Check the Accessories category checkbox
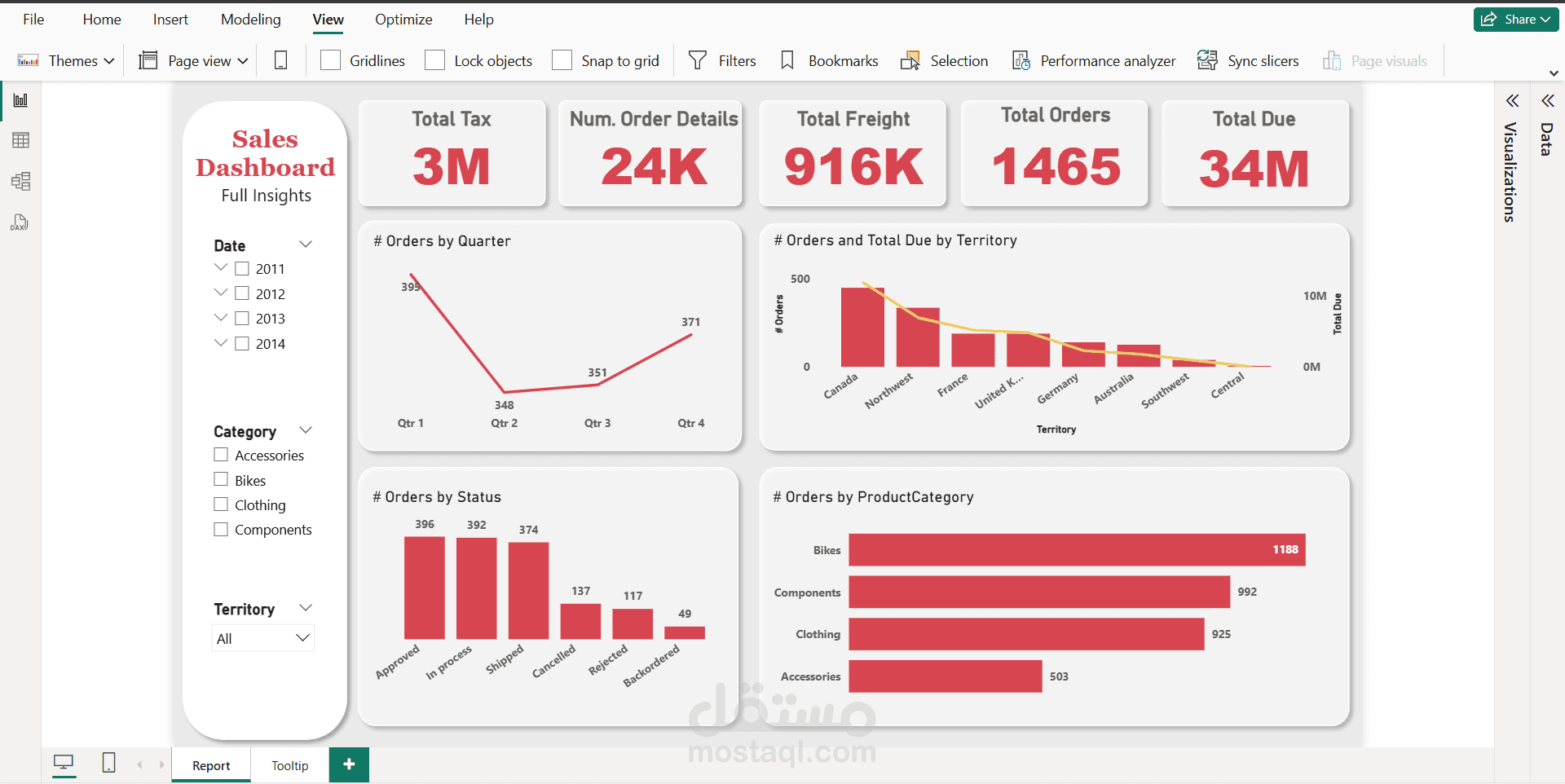The width and height of the screenshot is (1565, 784). click(221, 455)
